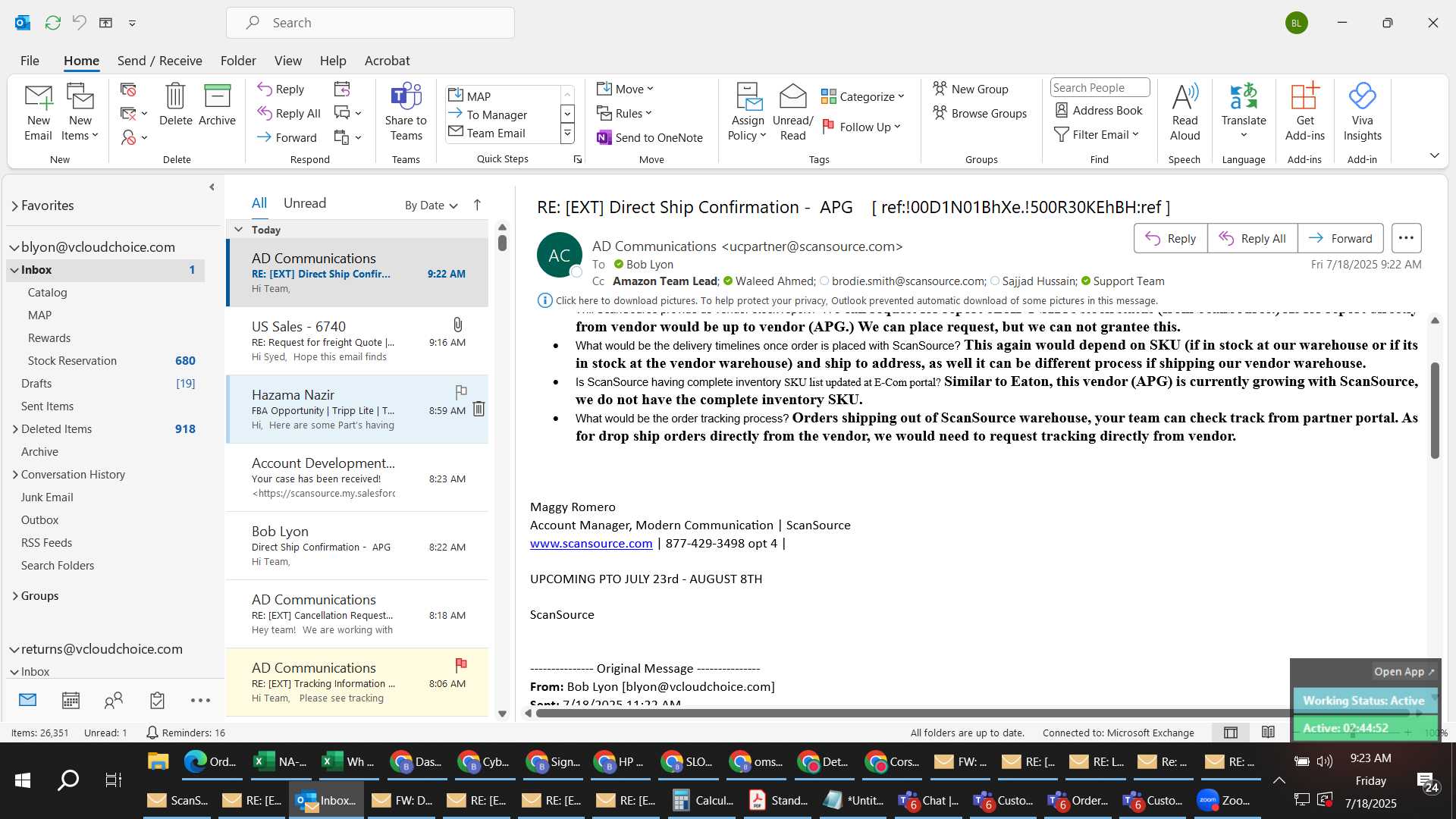Click the Archive icon in ribbon
1456x819 pixels.
[x=217, y=104]
